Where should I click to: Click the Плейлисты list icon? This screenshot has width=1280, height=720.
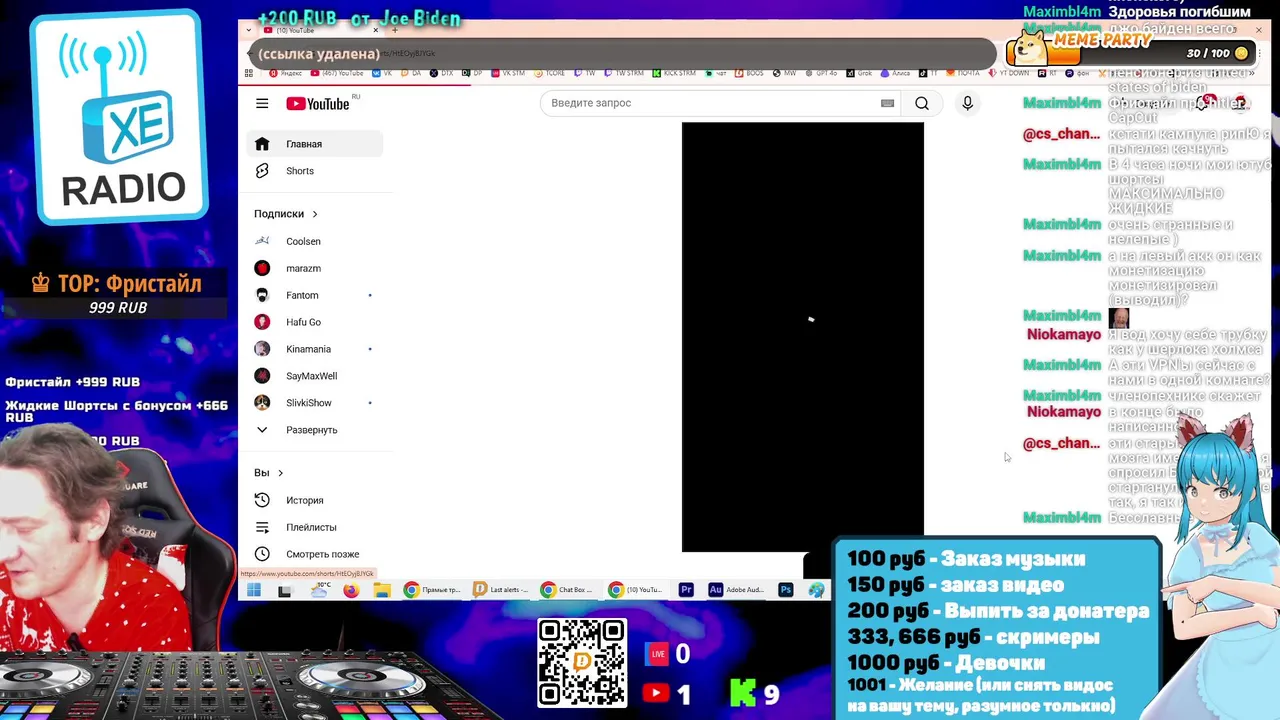coord(262,527)
